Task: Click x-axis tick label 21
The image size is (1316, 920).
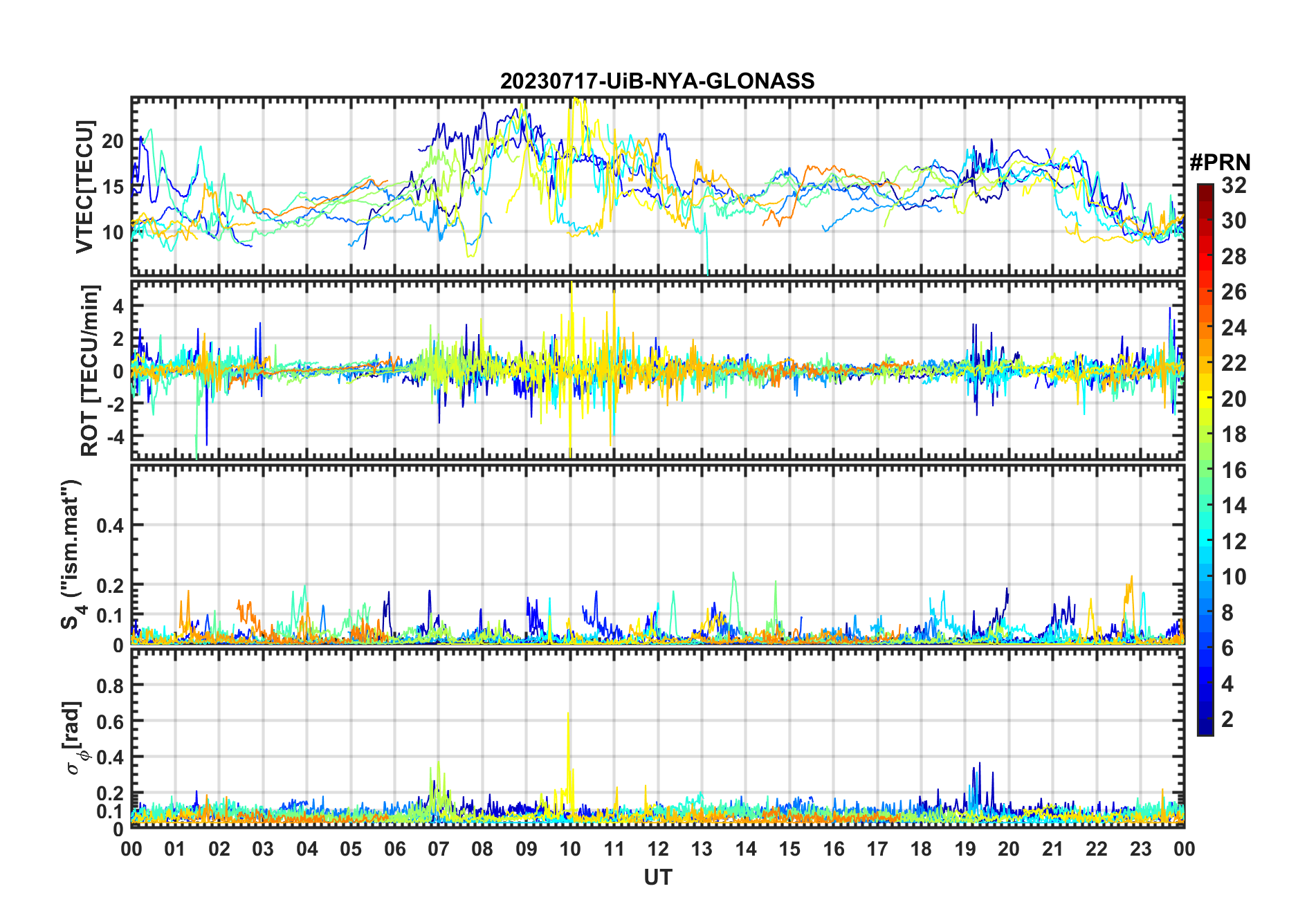Action: (x=1052, y=849)
